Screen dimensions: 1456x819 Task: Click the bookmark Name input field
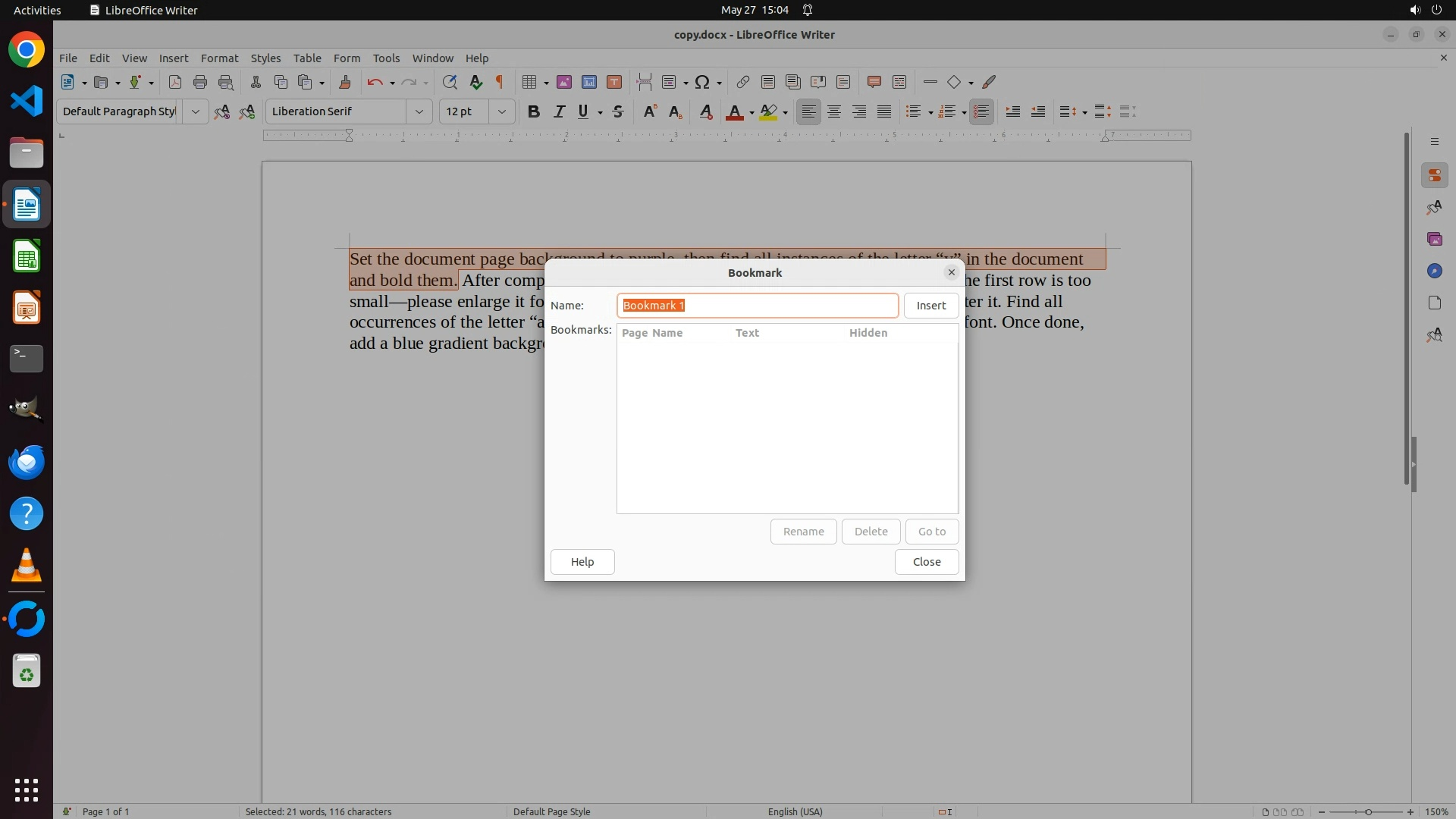757,306
